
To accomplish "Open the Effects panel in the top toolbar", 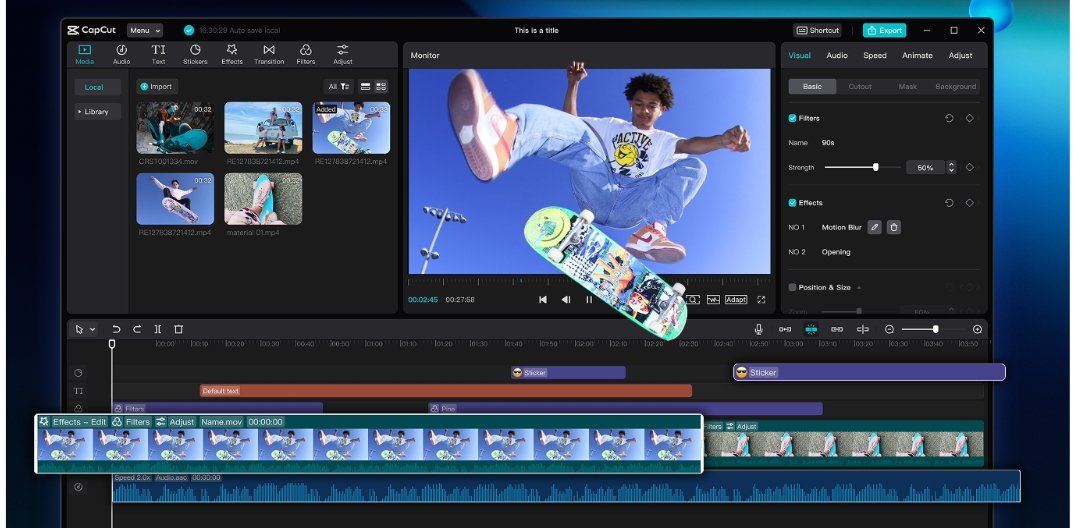I will [x=232, y=54].
